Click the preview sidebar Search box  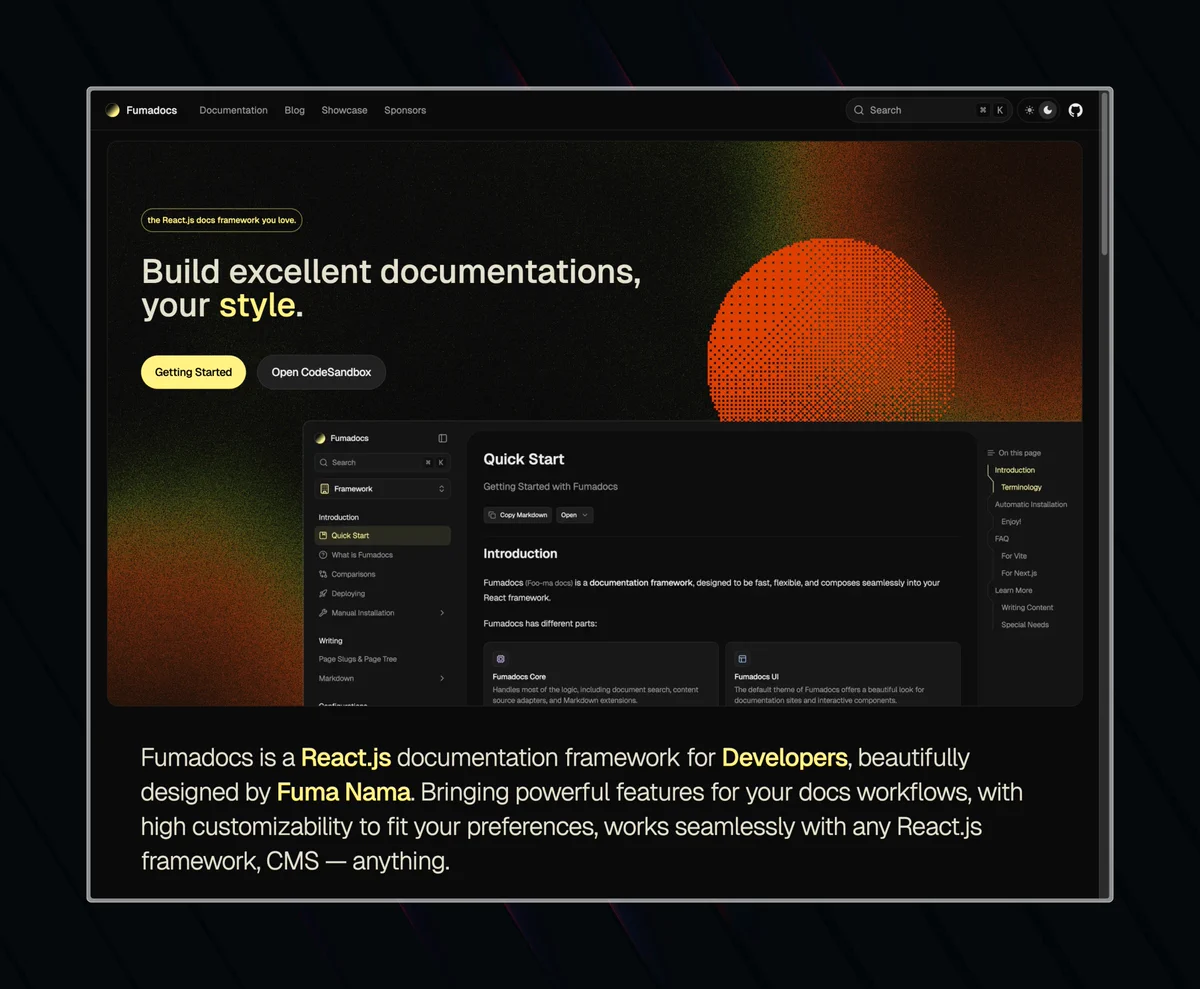tap(382, 462)
